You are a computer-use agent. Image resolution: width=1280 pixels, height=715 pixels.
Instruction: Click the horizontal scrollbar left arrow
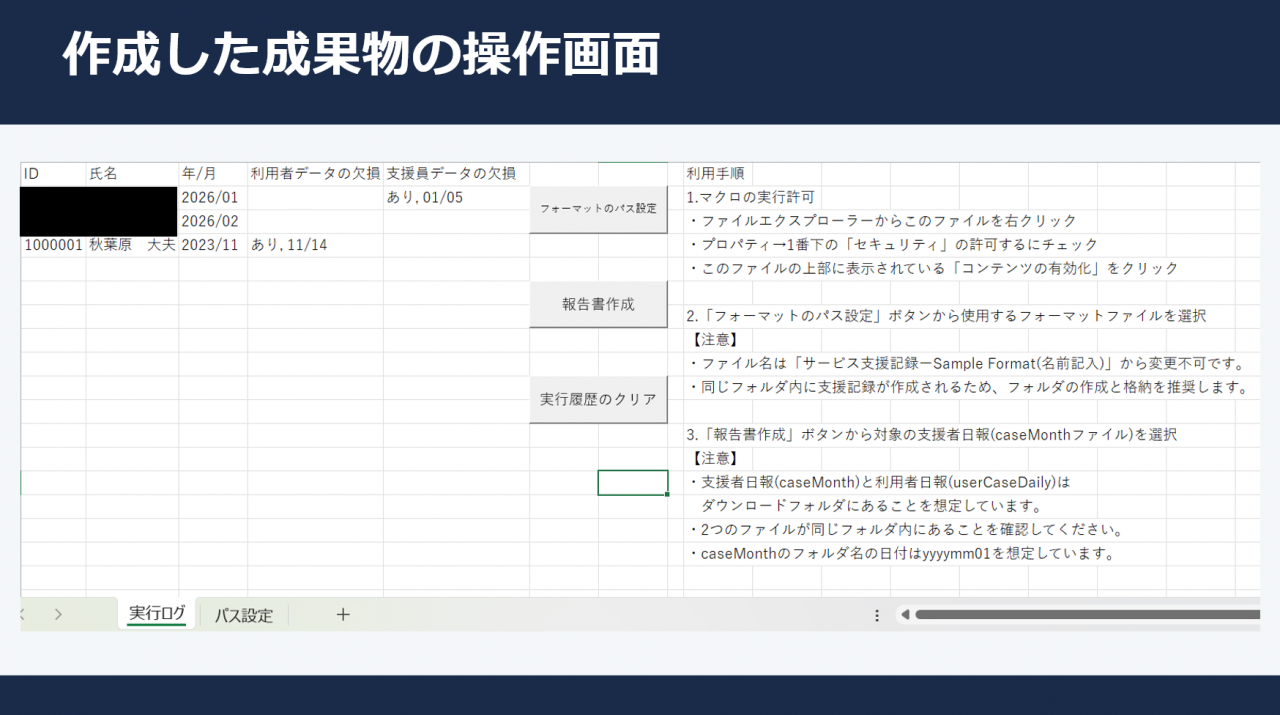(x=904, y=615)
